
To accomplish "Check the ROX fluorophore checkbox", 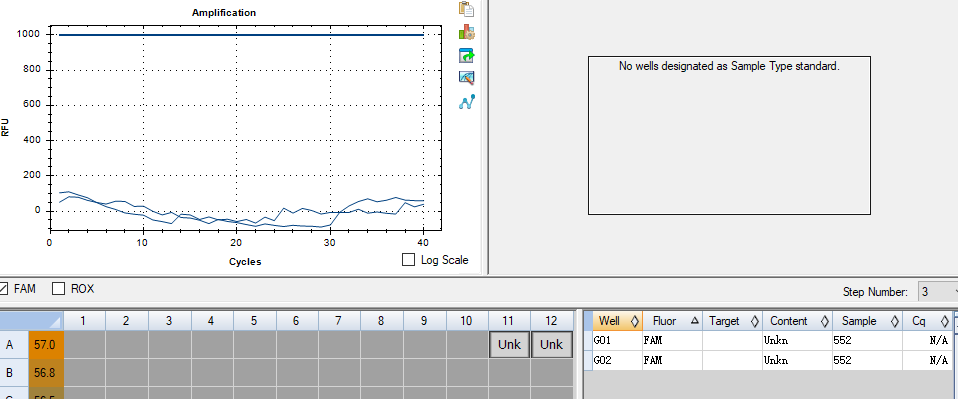I will (x=59, y=288).
